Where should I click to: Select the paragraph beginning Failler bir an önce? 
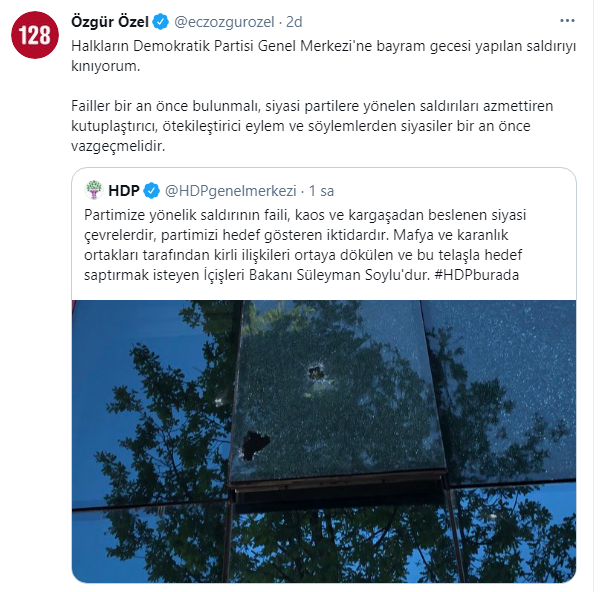point(312,126)
